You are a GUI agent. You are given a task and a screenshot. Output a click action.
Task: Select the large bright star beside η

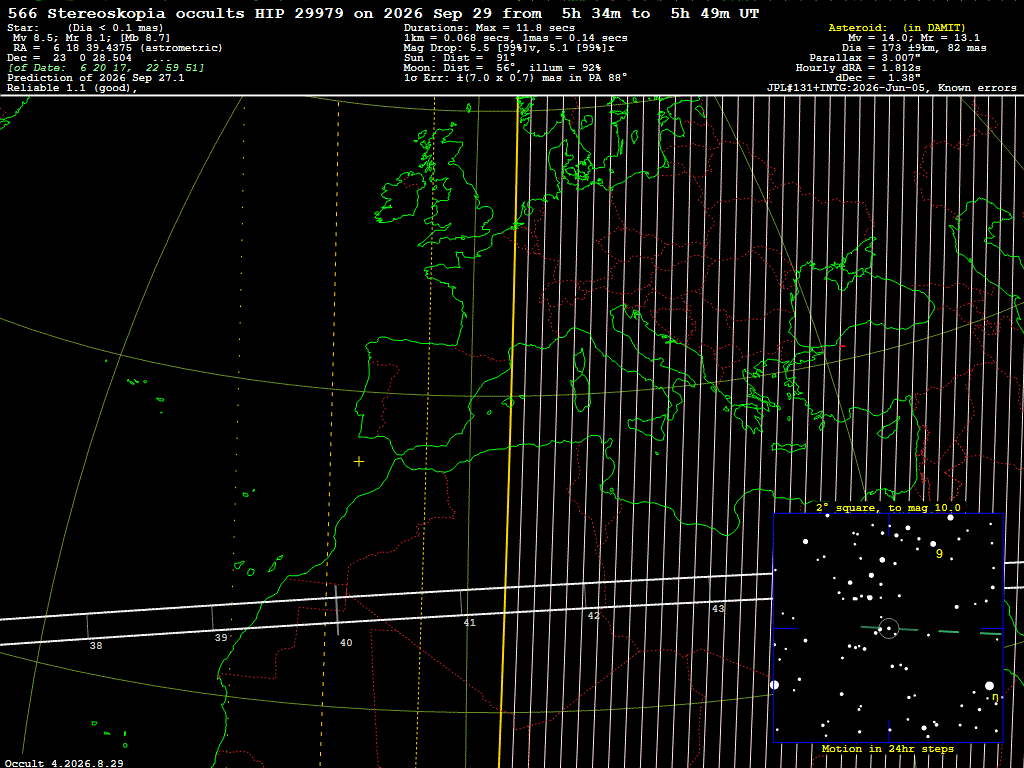click(x=989, y=686)
